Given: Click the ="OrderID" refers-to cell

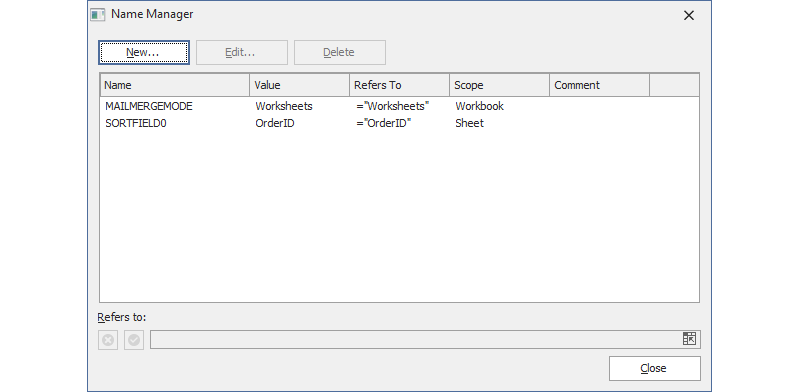Looking at the screenshot, I should coord(384,124).
